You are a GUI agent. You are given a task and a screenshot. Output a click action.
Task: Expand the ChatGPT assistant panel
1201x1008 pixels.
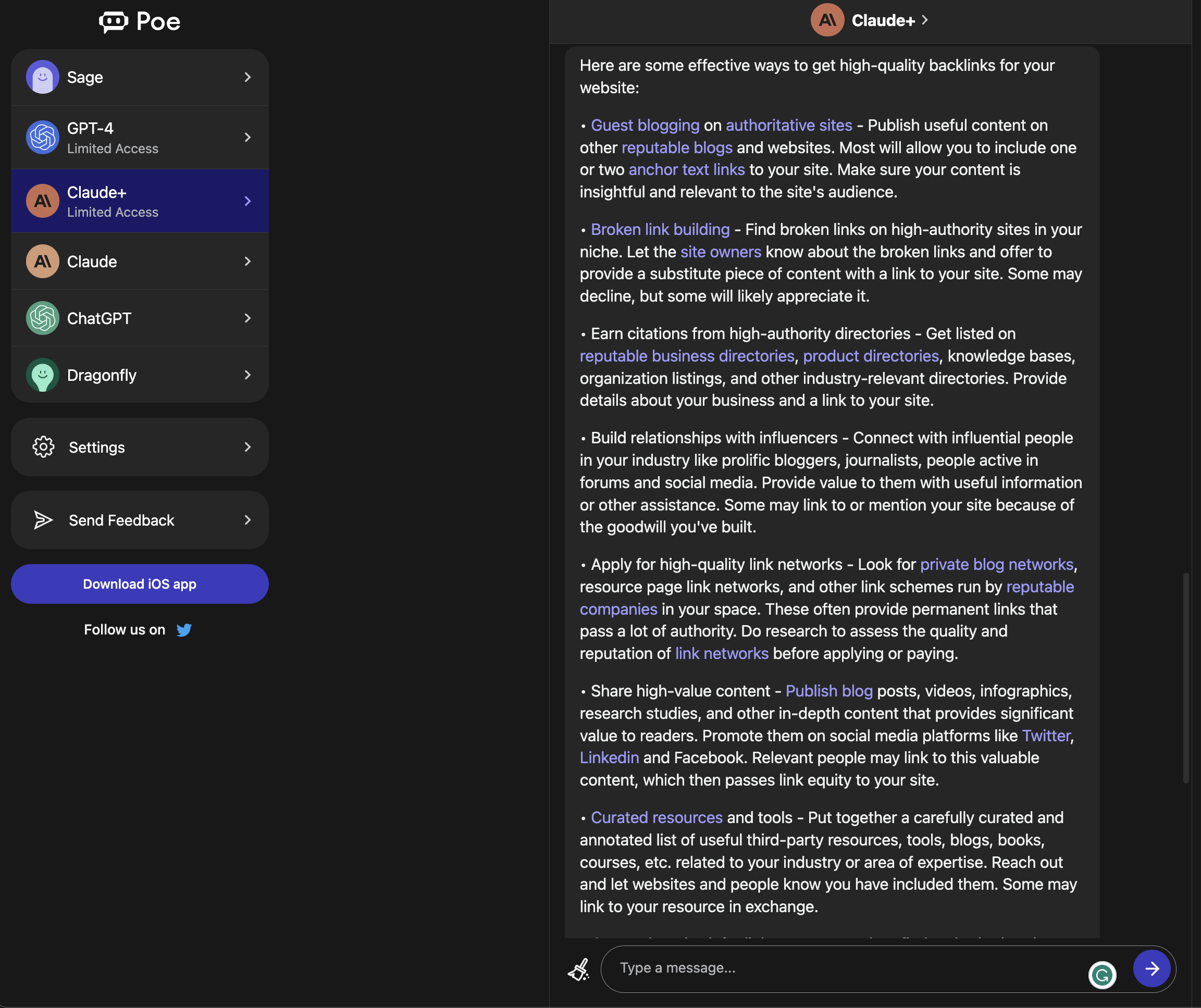click(247, 318)
